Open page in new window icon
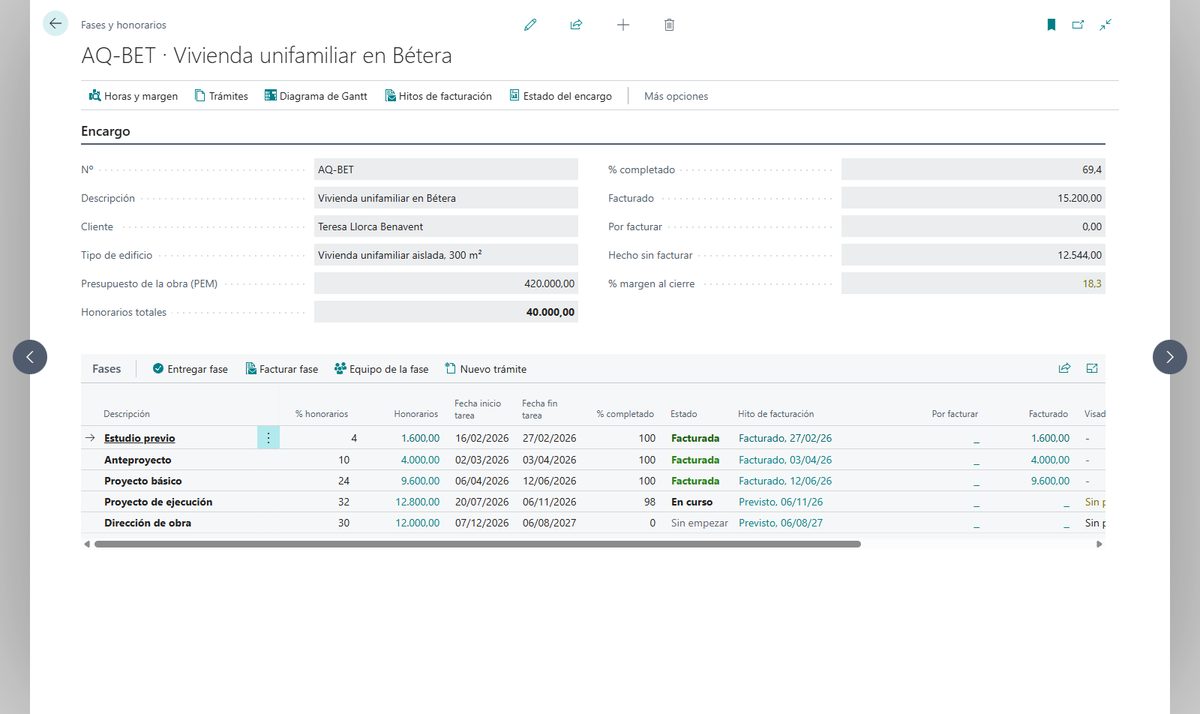 pos(1078,25)
